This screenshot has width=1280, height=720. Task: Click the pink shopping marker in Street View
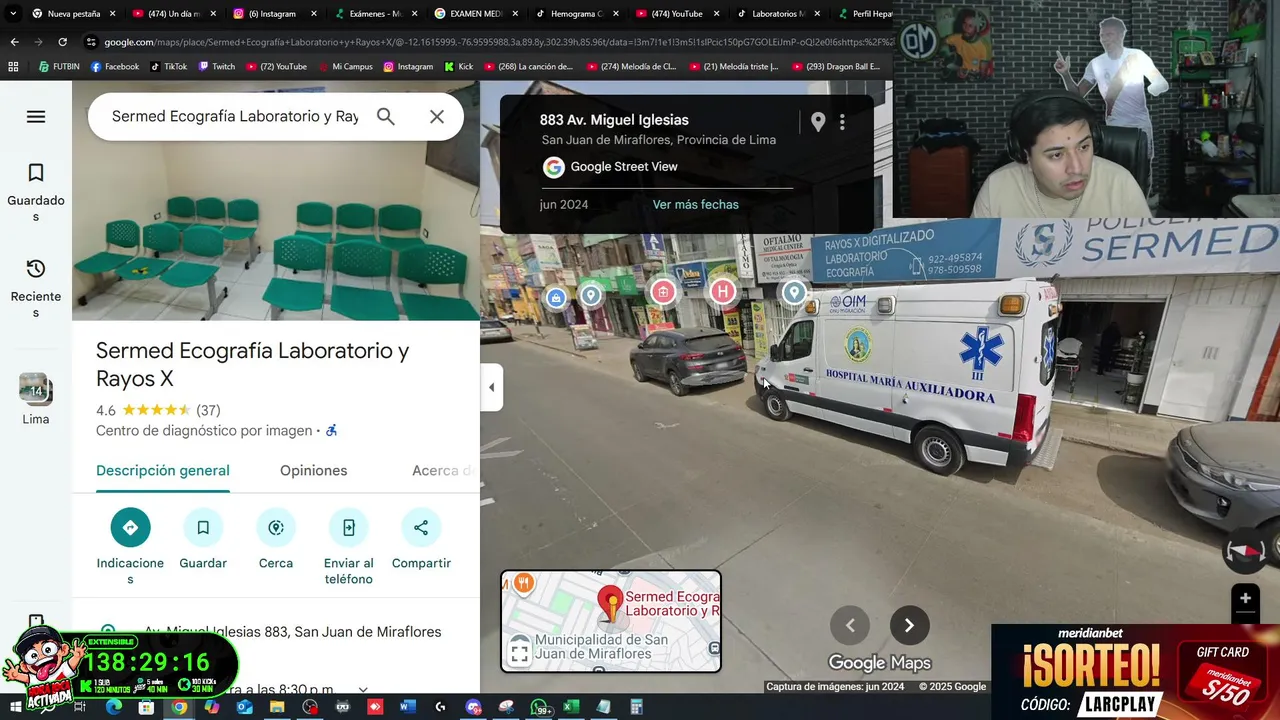[663, 292]
